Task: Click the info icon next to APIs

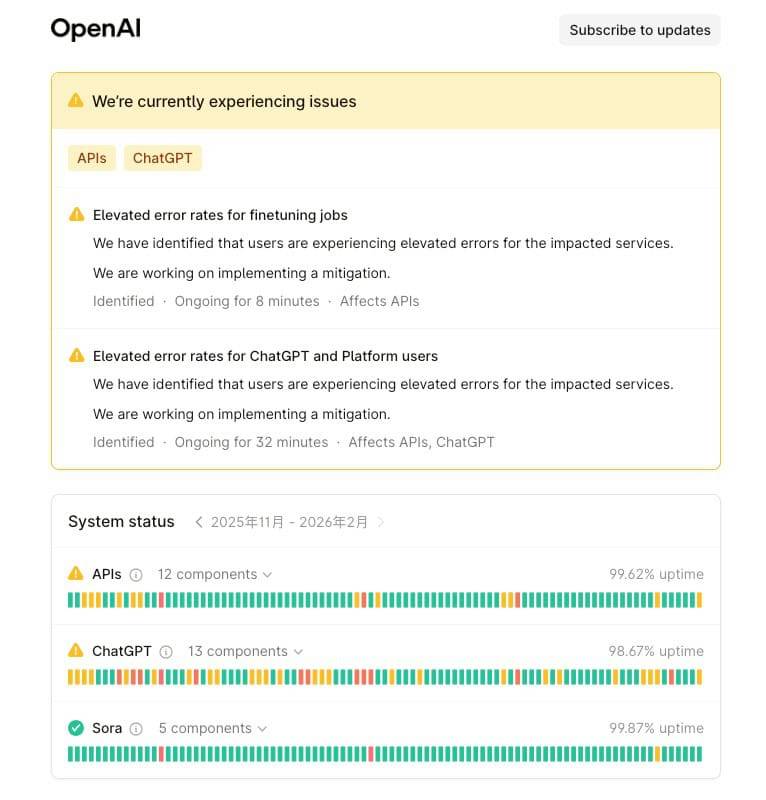Action: 136,575
